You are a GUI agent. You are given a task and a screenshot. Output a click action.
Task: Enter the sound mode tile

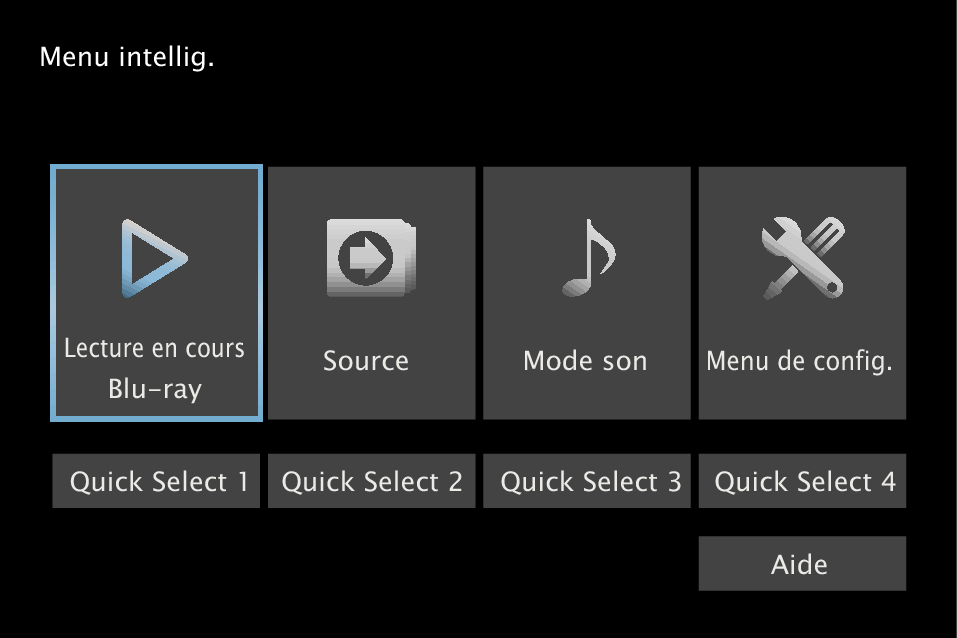[587, 293]
